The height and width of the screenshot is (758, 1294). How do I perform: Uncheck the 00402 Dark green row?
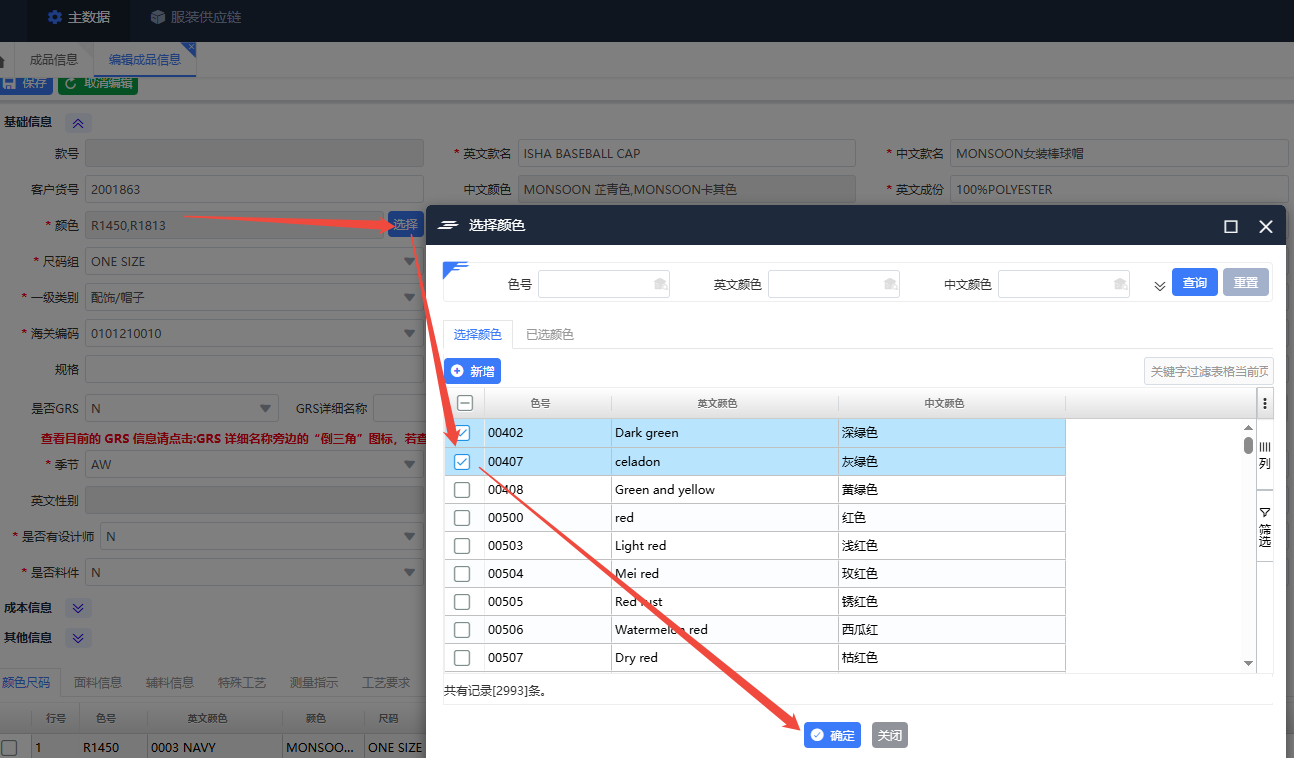pyautogui.click(x=462, y=434)
